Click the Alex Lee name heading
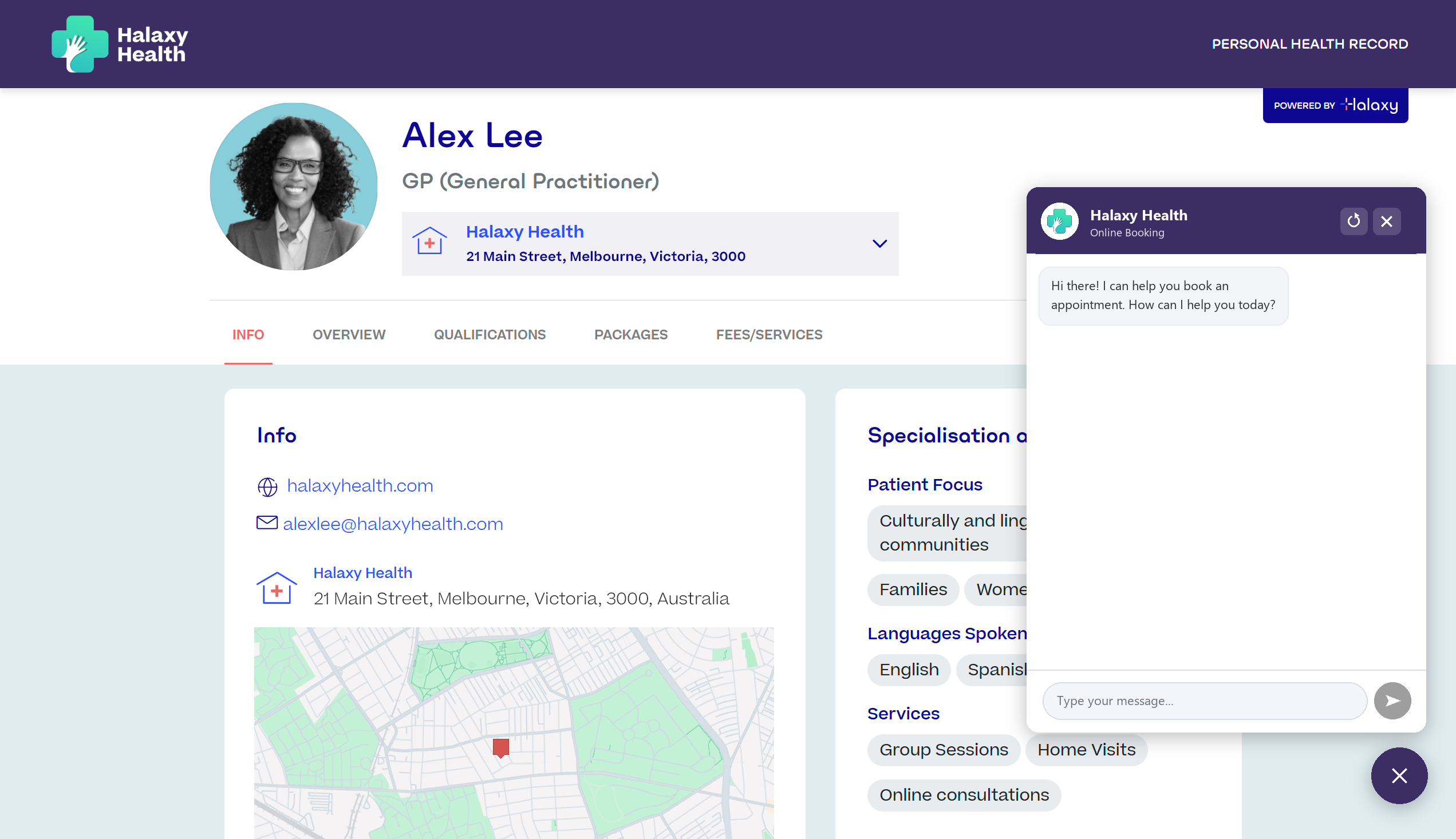The width and height of the screenshot is (1456, 839). coord(472,136)
